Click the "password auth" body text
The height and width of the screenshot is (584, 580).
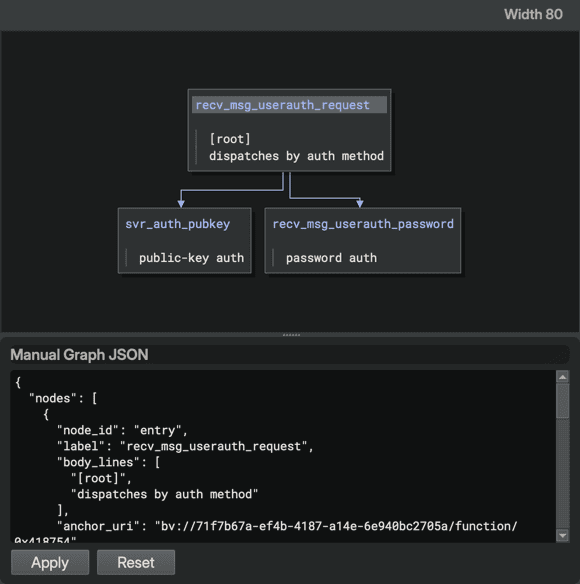point(331,258)
